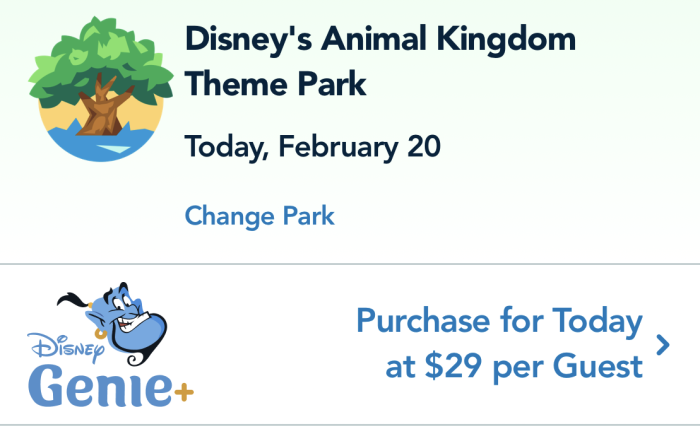Viewport: 700px width, 429px height.
Task: Select the Disney Genie+ logo
Action: (111, 345)
